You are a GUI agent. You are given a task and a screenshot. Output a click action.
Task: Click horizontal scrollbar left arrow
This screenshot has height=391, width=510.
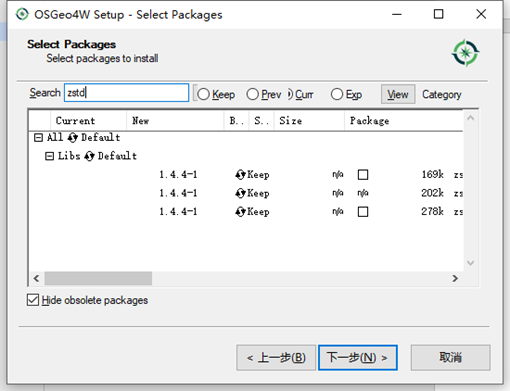36,278
